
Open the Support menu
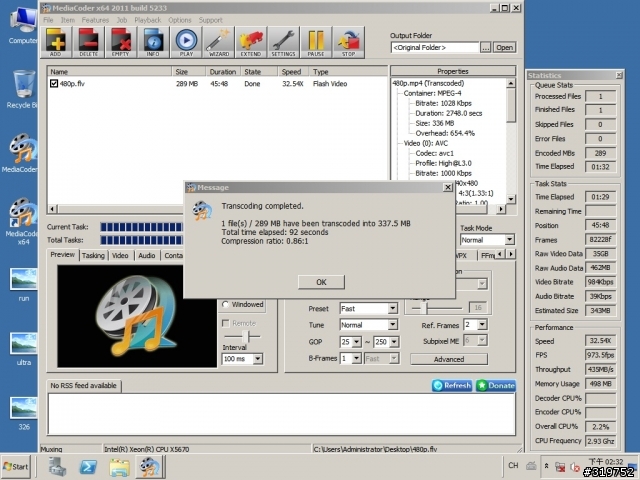[x=211, y=20]
